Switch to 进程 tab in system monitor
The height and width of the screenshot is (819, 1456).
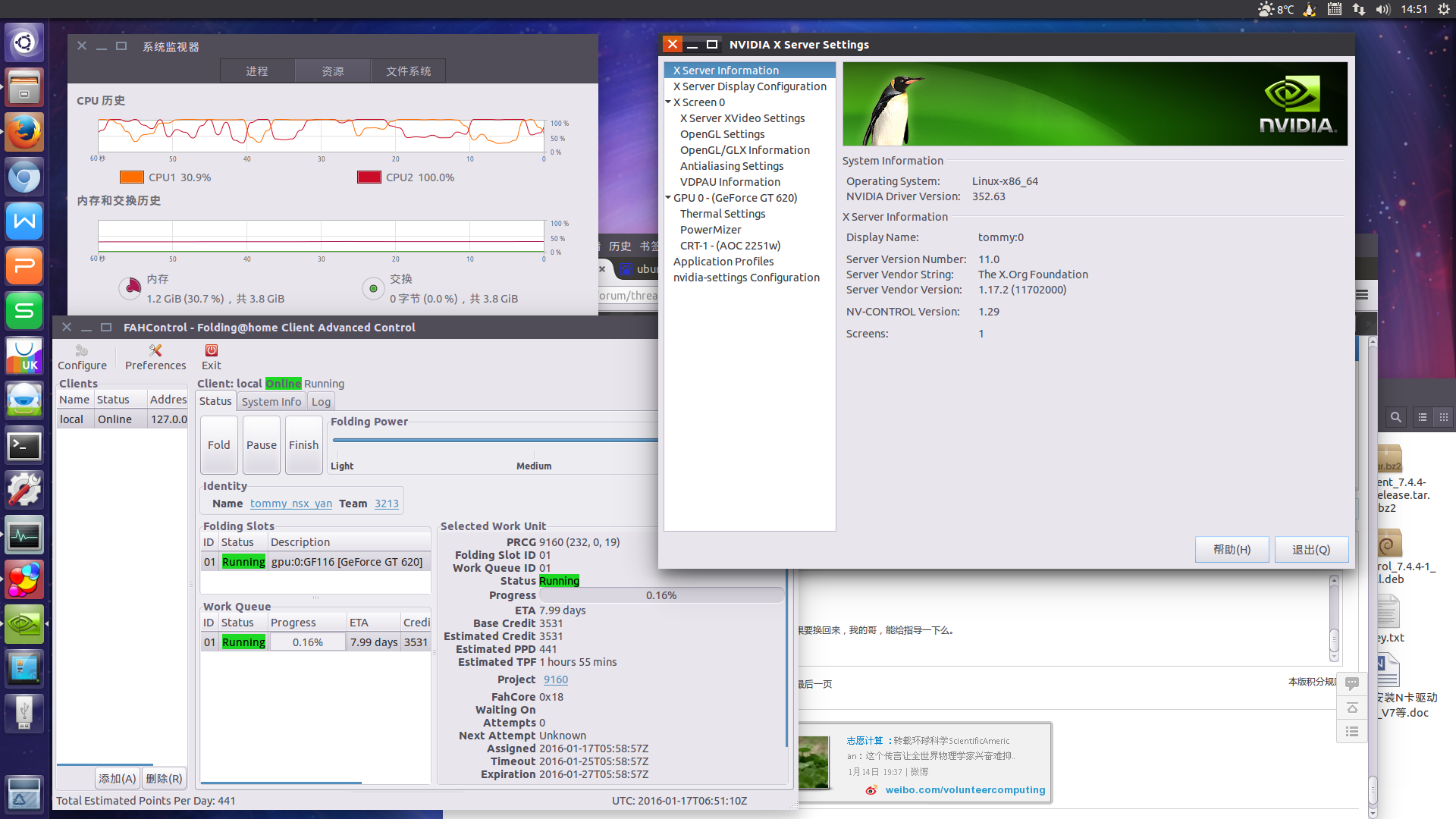tap(257, 71)
